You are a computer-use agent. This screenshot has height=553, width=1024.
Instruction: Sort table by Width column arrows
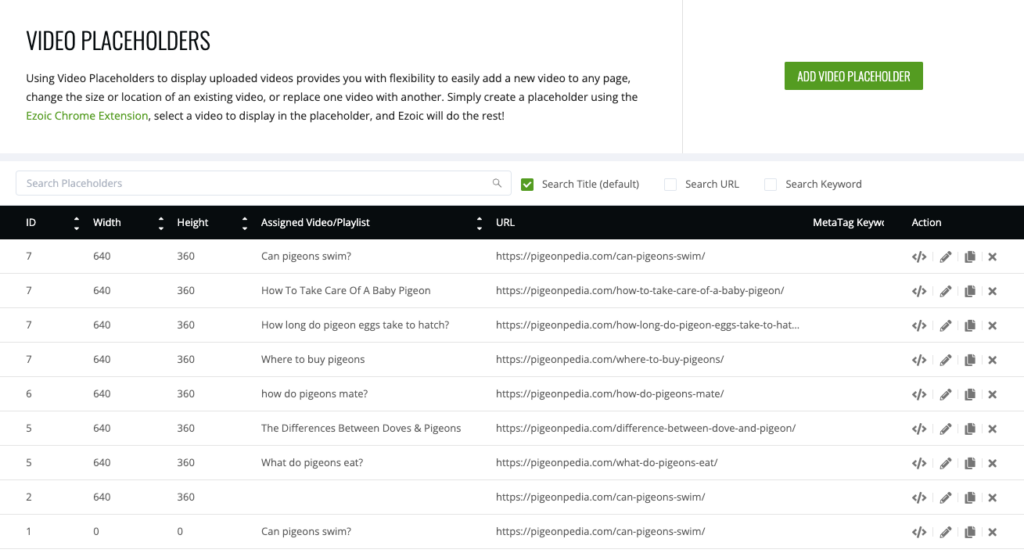(161, 223)
